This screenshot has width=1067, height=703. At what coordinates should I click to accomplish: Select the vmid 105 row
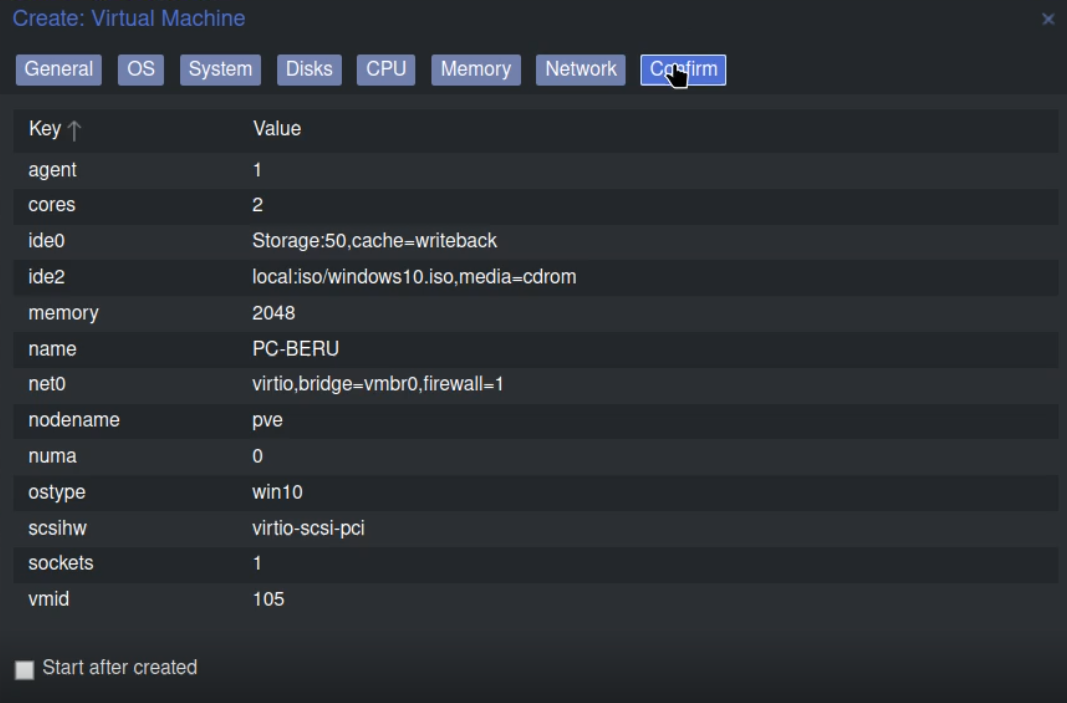[535, 599]
